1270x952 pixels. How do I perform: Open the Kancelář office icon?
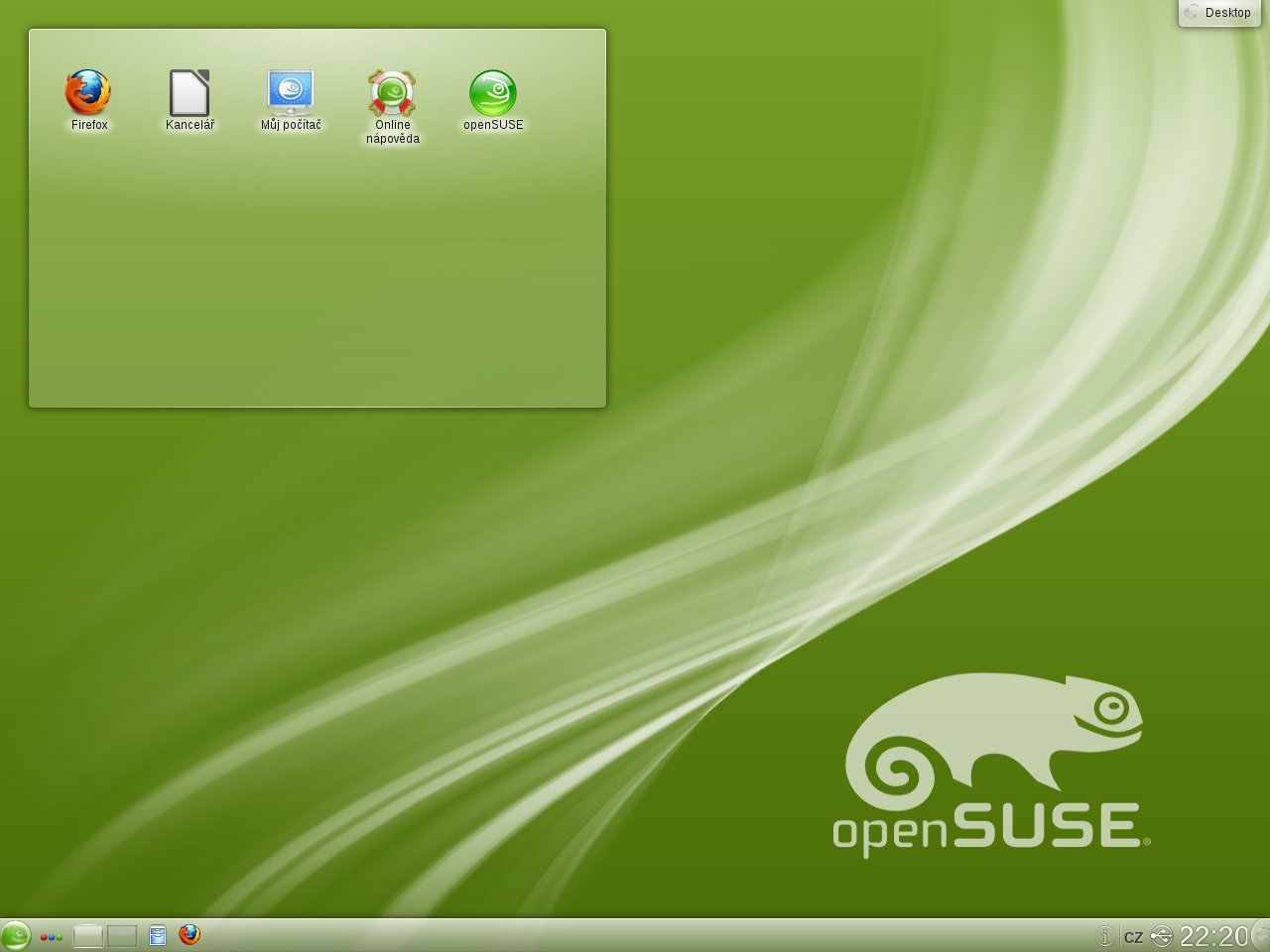click(x=190, y=92)
